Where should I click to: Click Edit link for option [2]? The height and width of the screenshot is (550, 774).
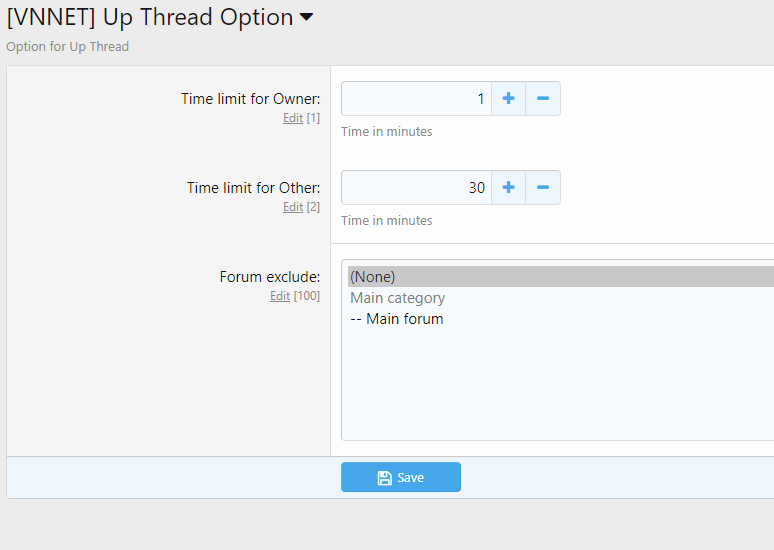click(x=292, y=207)
